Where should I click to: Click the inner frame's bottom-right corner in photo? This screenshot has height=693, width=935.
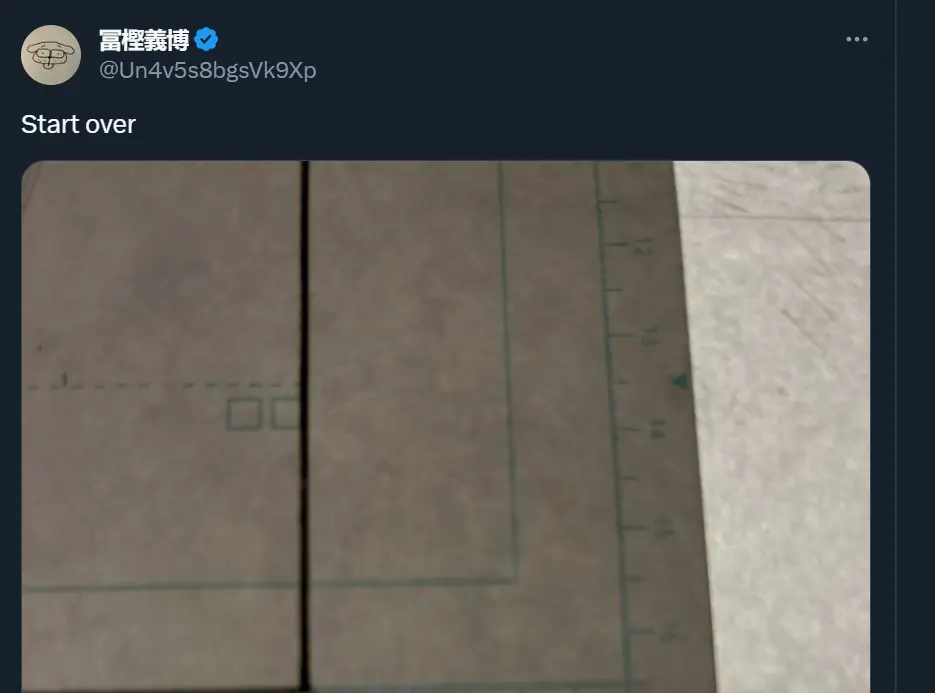(515, 578)
